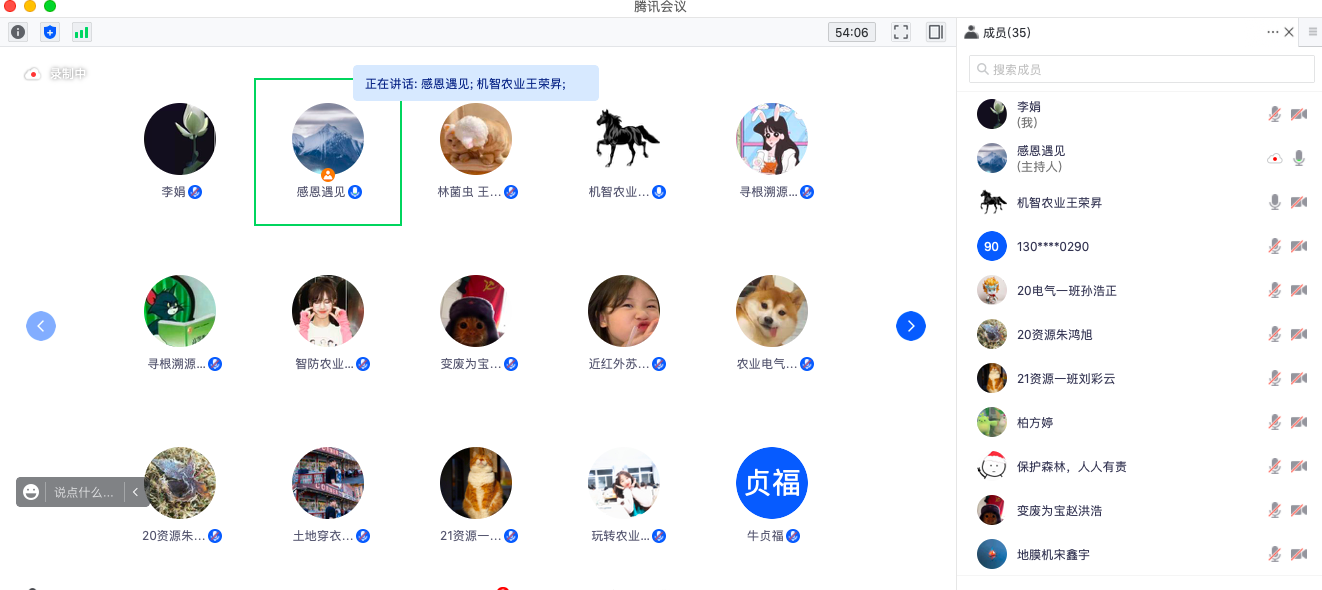The image size is (1322, 590).
Task: Click the recording status icon
Action: 33,74
